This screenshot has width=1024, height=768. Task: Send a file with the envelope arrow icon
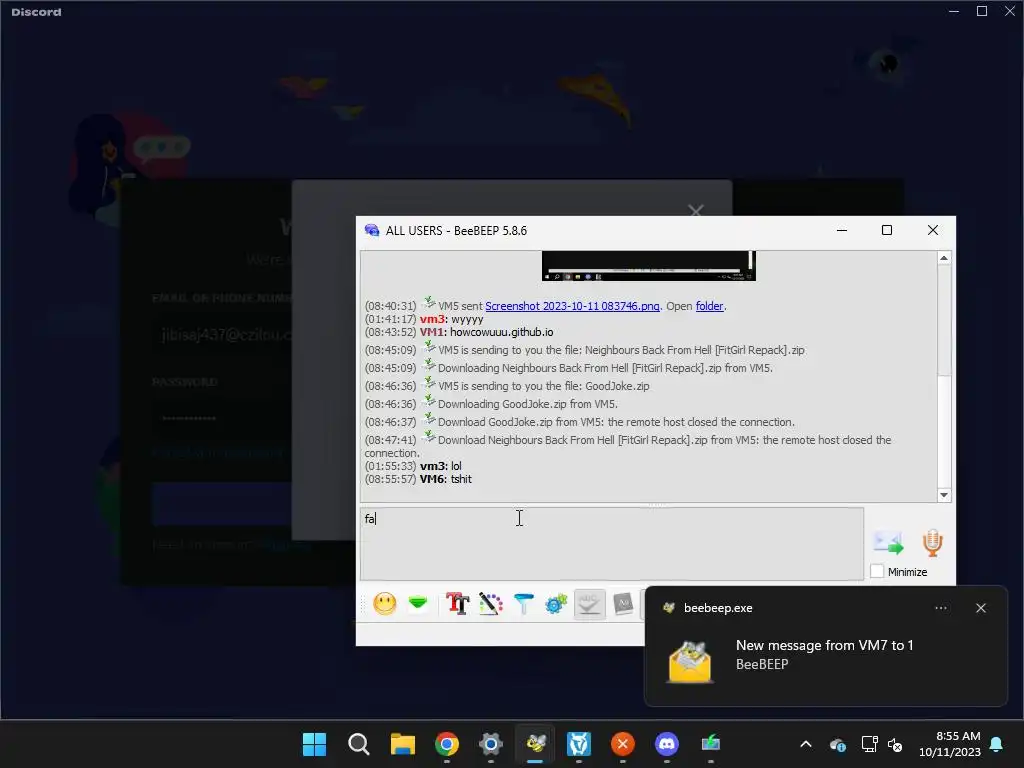coord(888,542)
